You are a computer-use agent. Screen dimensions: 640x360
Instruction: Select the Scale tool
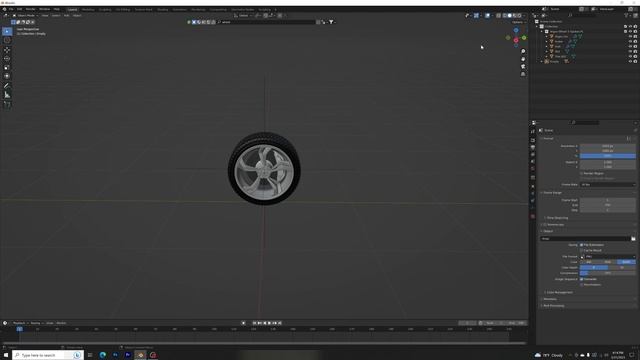pyautogui.click(x=7, y=67)
